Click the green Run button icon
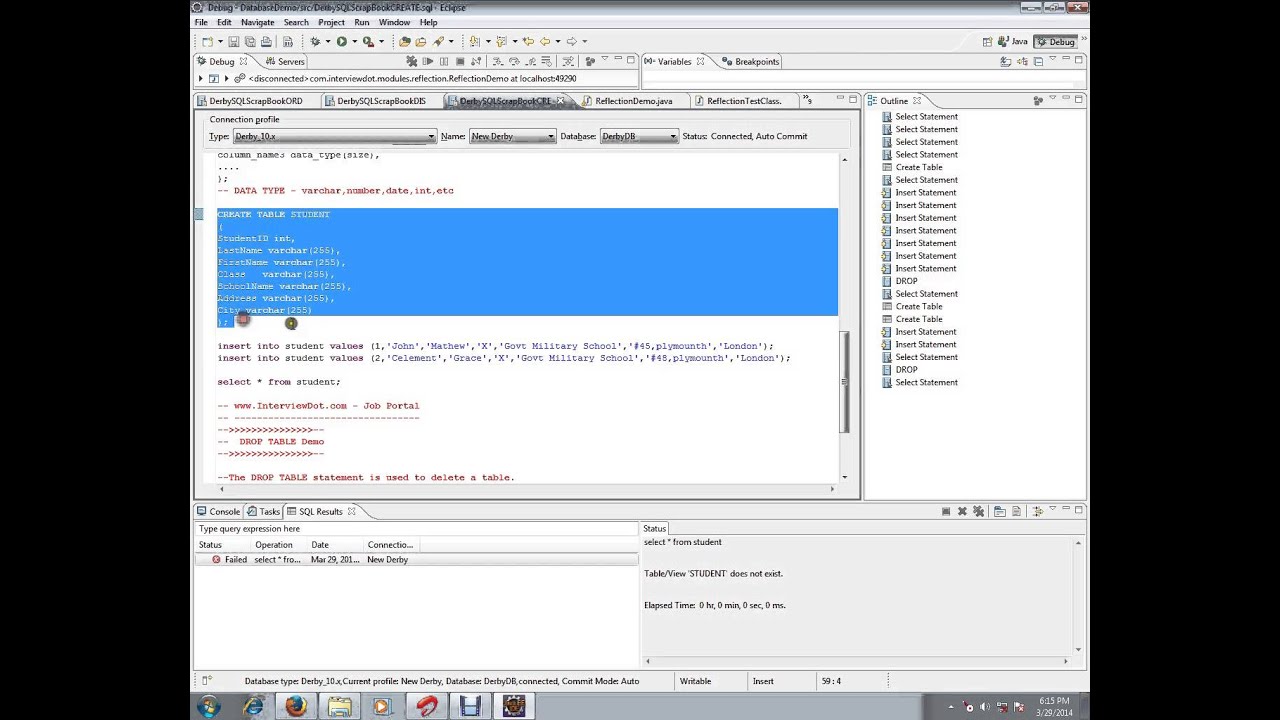The width and height of the screenshot is (1280, 720). [x=342, y=42]
